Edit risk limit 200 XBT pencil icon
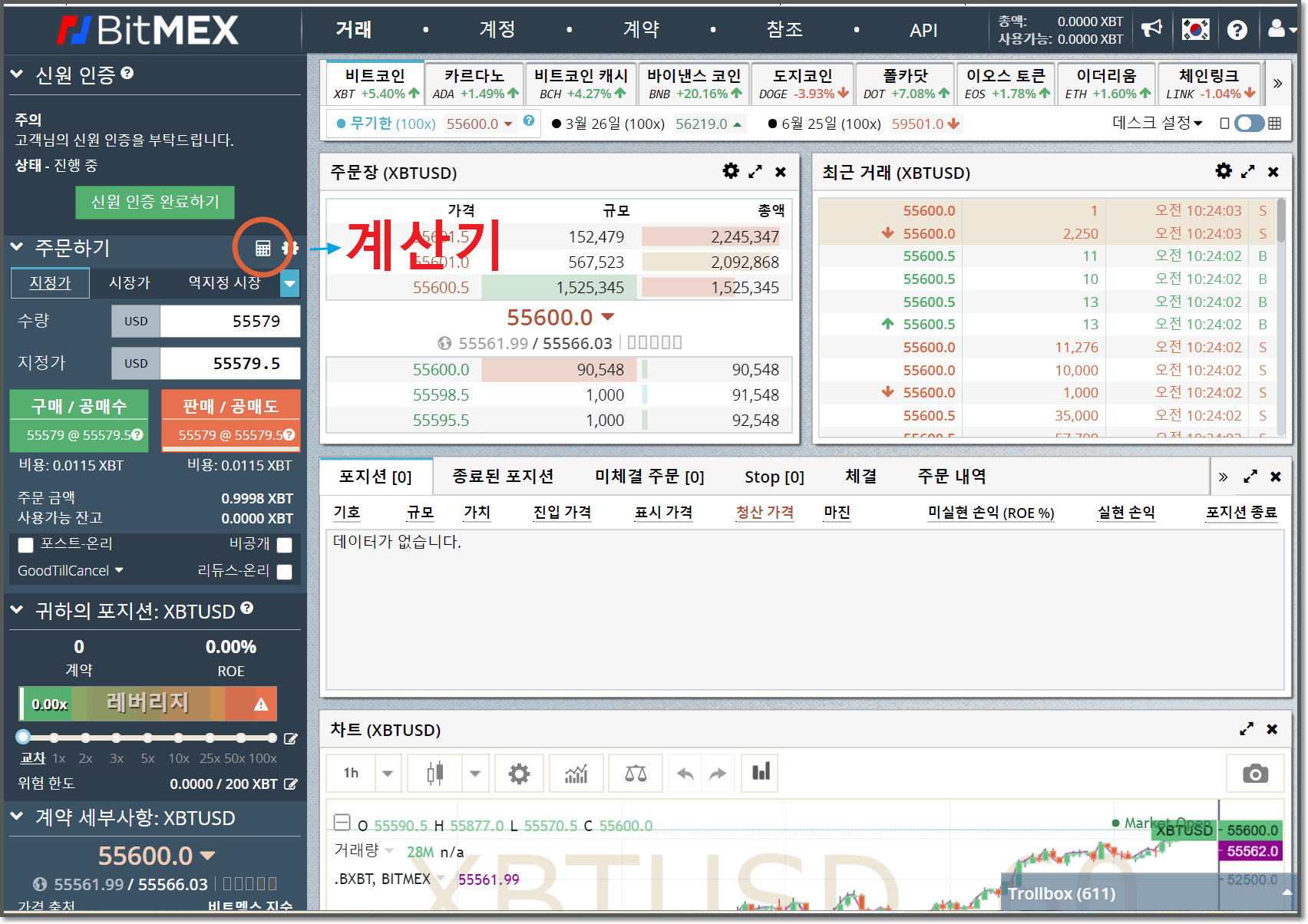 tap(291, 784)
